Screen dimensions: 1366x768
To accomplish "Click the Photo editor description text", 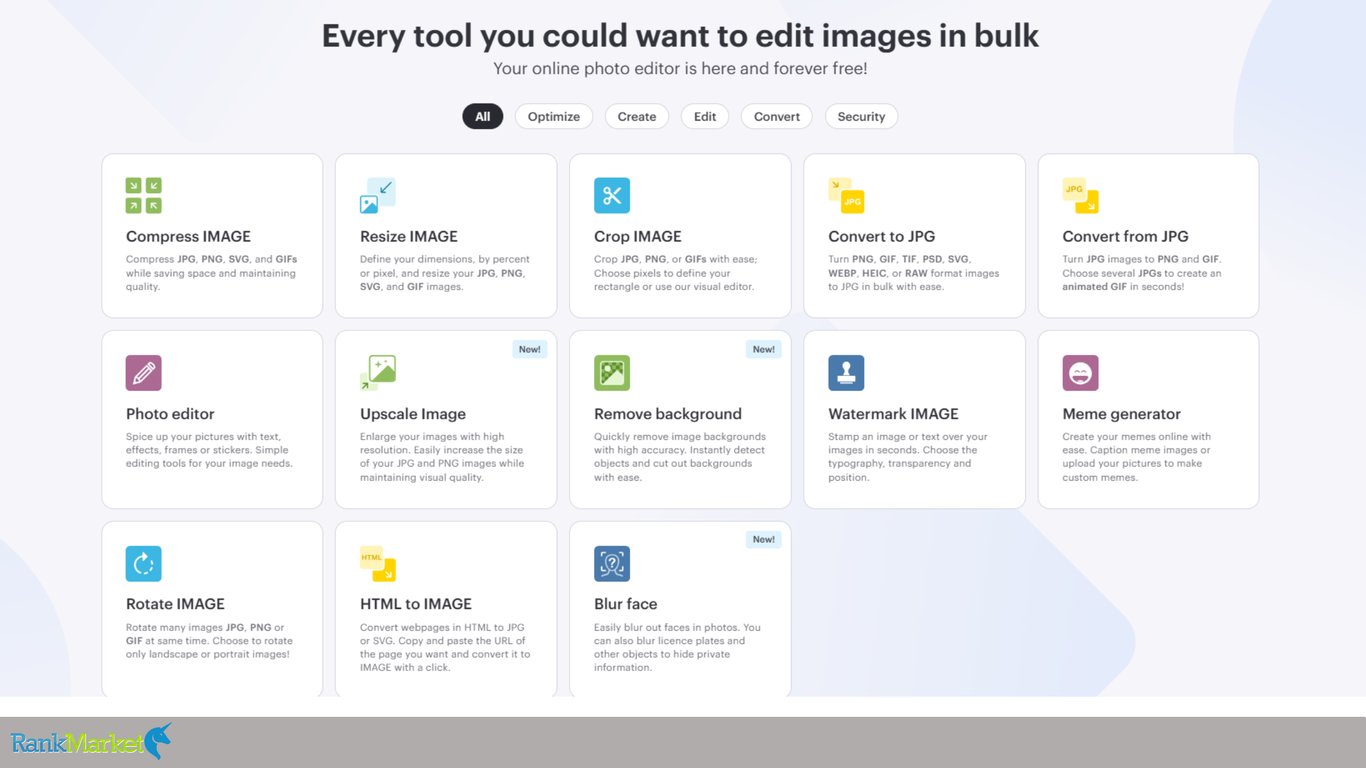I will (x=209, y=450).
